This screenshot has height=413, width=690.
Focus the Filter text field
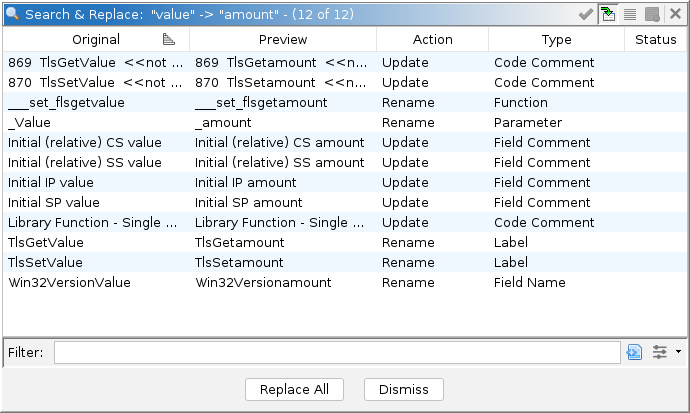pyautogui.click(x=337, y=352)
